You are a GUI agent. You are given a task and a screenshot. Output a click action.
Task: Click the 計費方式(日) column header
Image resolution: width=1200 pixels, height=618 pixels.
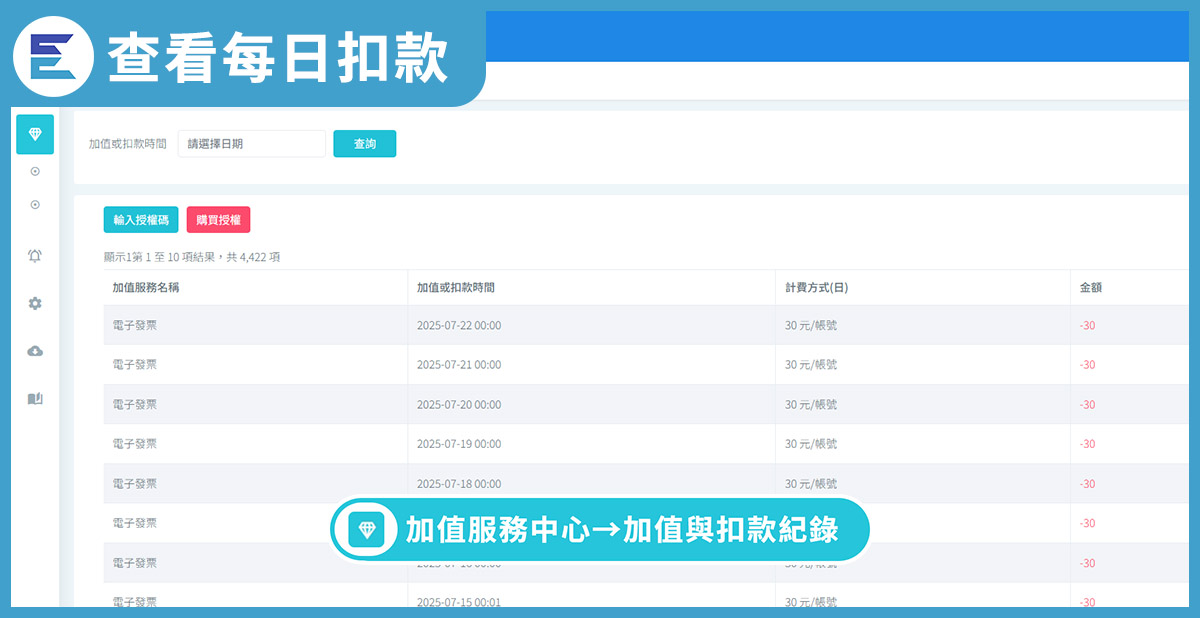(817, 288)
